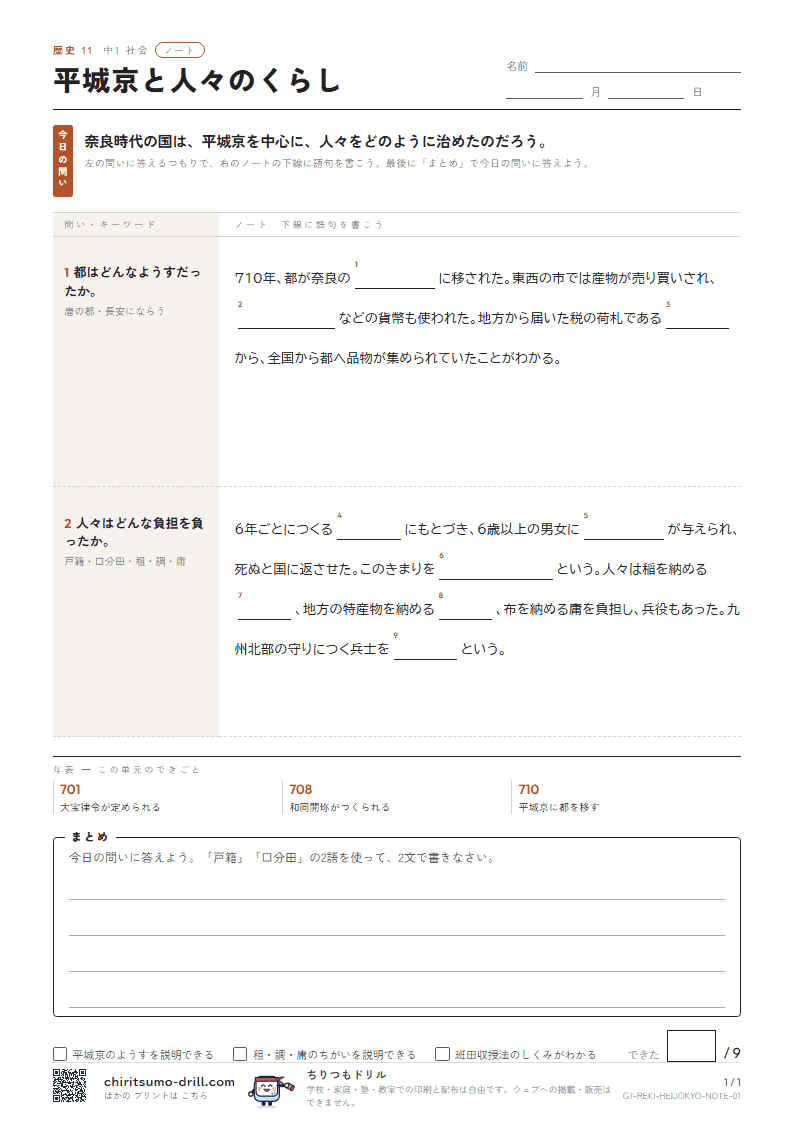Viewport: 794px width, 1123px height.
Task: Check the 班田収授法のしくみがわかる checkbox
Action: coord(442,1054)
